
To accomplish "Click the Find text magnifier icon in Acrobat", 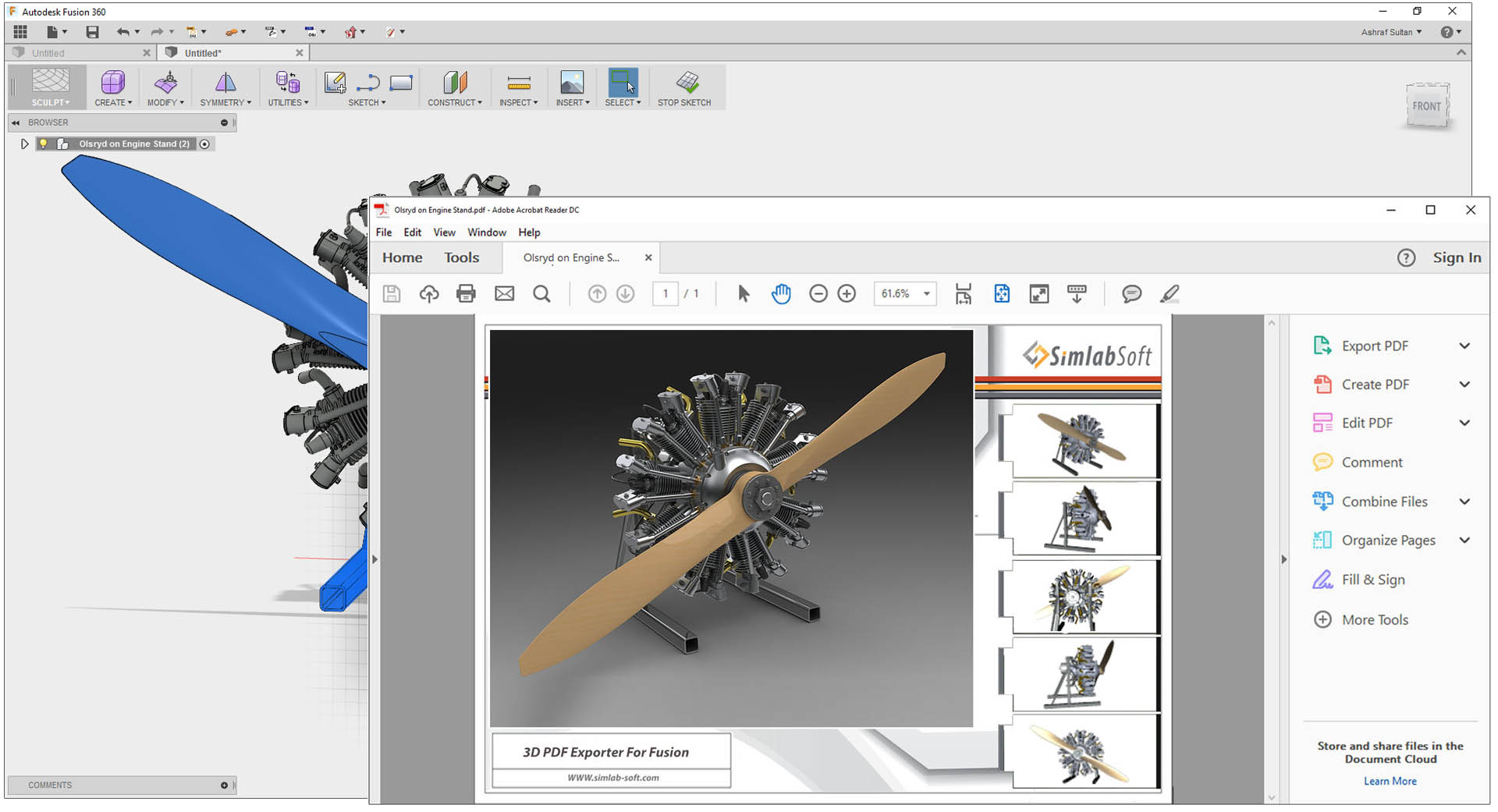I will pyautogui.click(x=541, y=293).
